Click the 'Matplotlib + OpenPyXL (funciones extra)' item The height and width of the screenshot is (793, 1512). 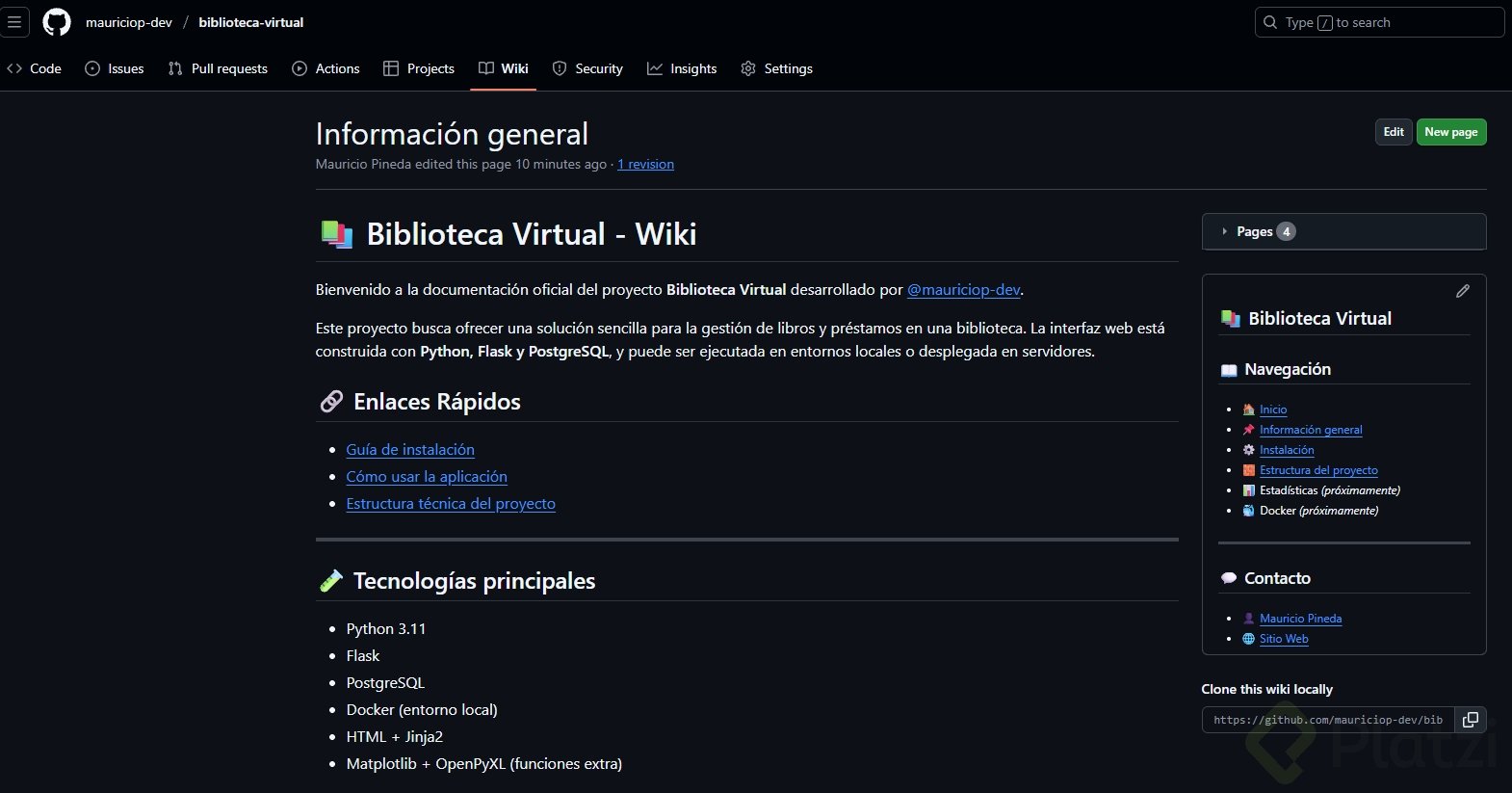pyautogui.click(x=484, y=763)
